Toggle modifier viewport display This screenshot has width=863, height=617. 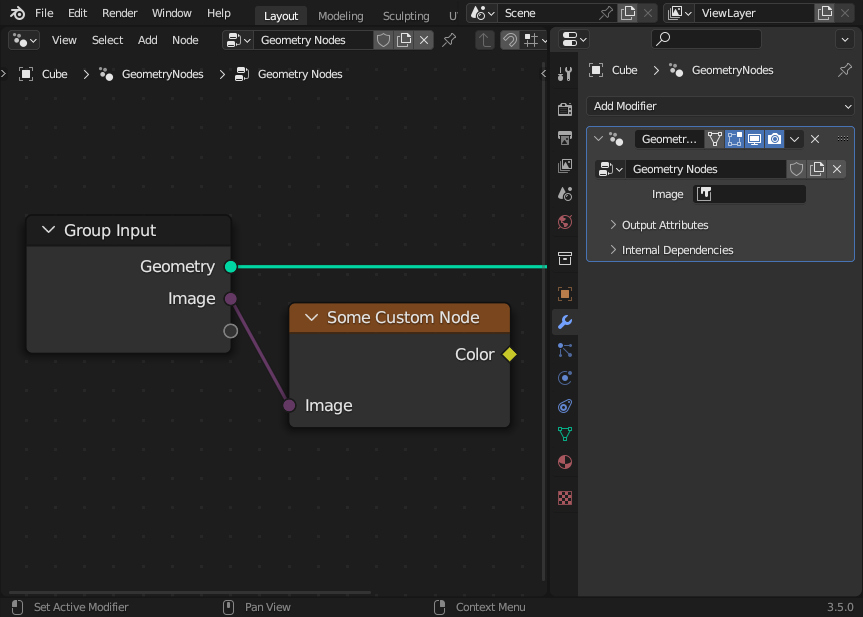(x=754, y=139)
